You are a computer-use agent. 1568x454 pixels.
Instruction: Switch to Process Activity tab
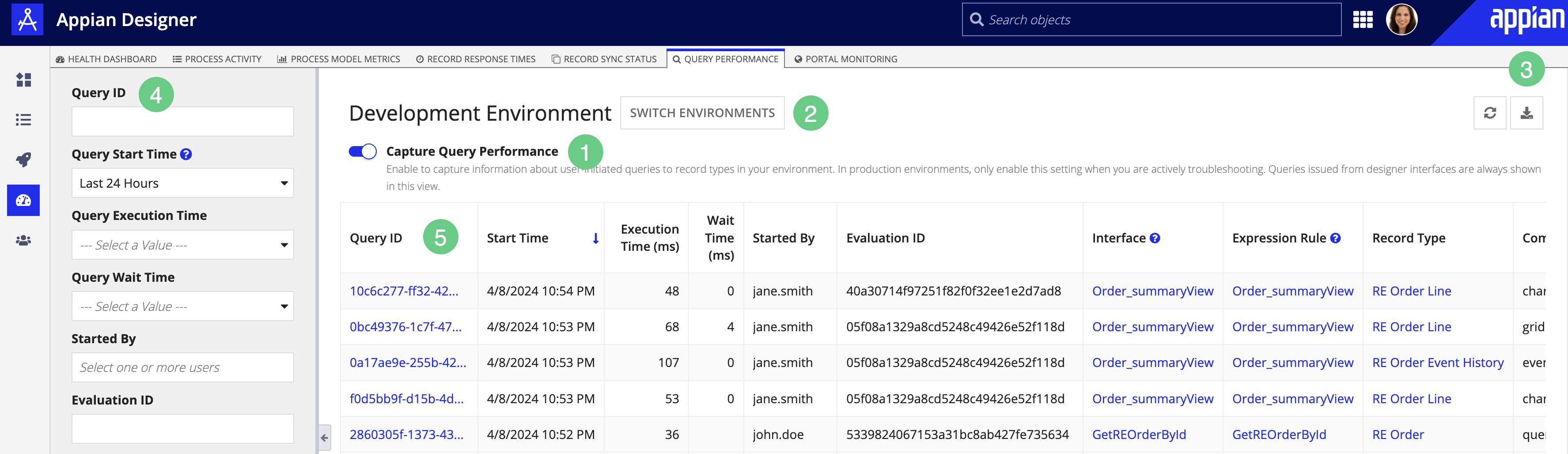click(217, 59)
